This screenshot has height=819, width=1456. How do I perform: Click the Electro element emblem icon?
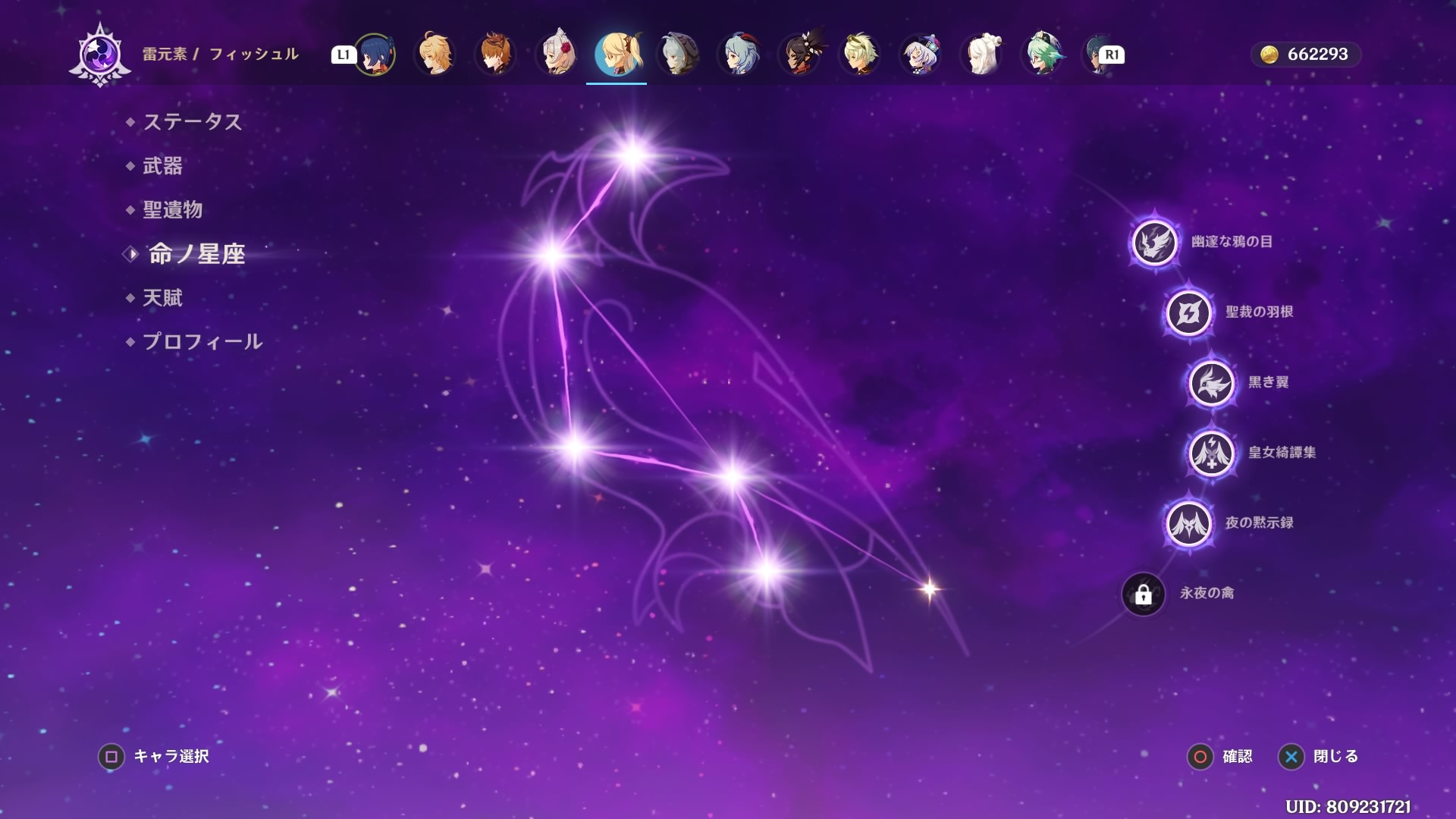click(100, 55)
